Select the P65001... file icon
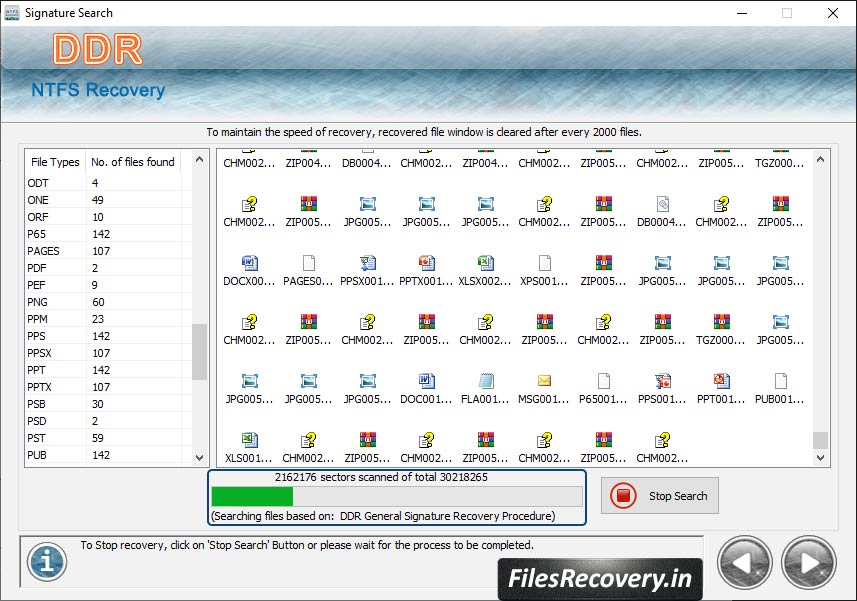This screenshot has height=601, width=857. point(603,381)
